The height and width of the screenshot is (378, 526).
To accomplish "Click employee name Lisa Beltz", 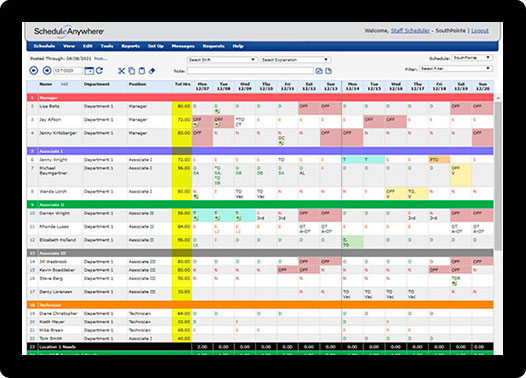I will (49, 106).
